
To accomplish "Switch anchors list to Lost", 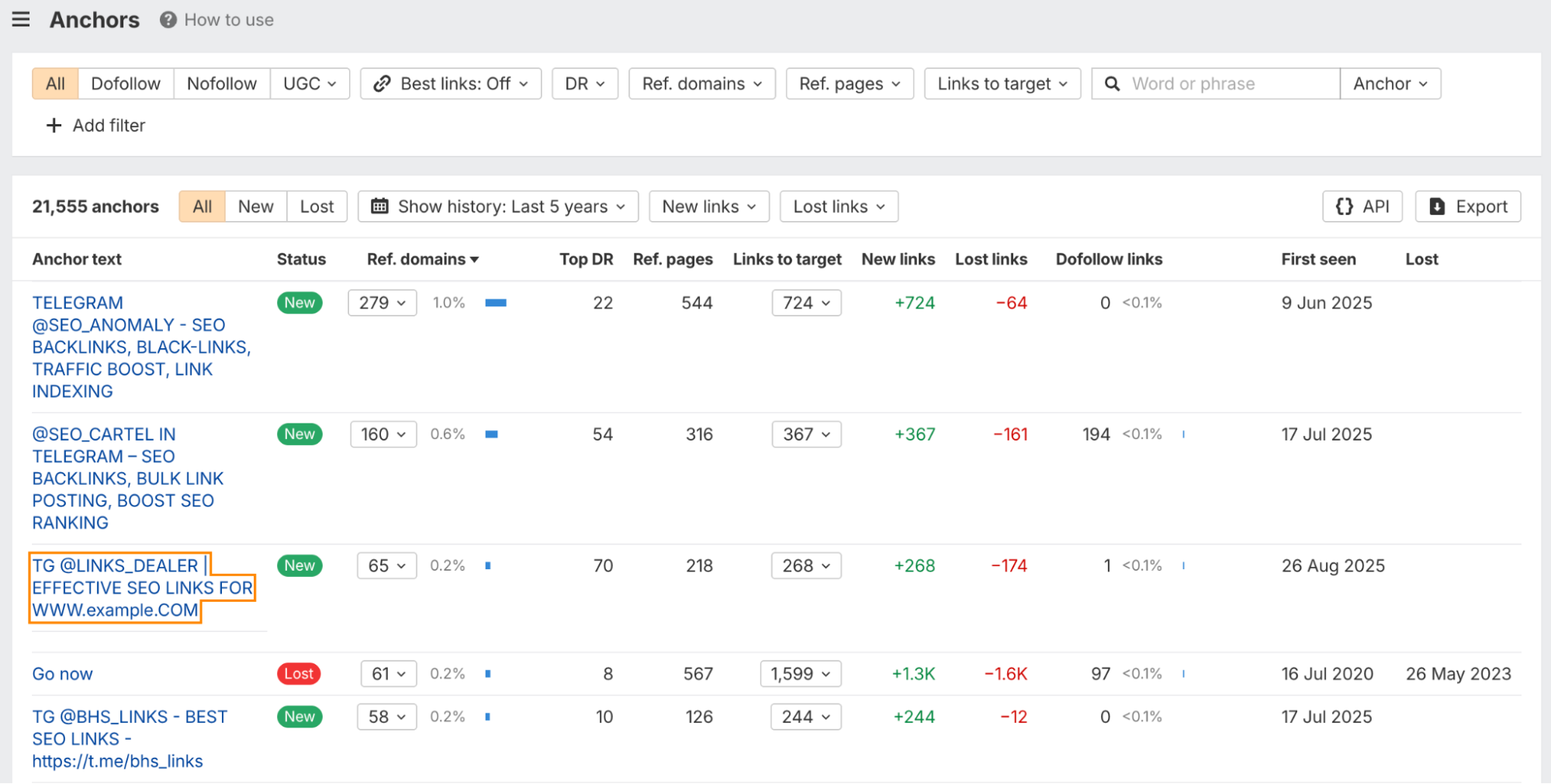I will pyautogui.click(x=317, y=206).
